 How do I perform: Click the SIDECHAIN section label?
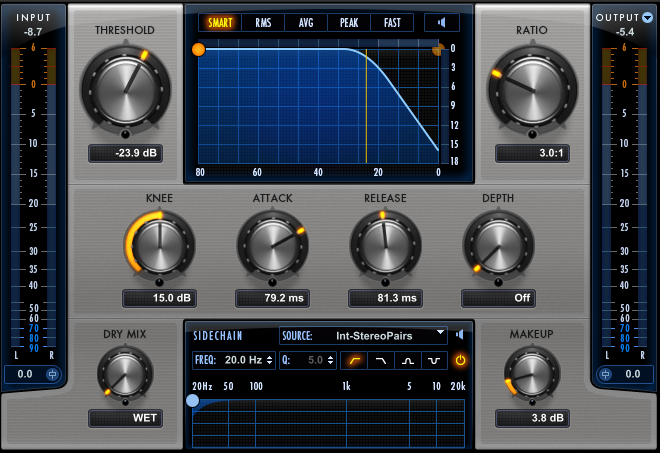(218, 336)
